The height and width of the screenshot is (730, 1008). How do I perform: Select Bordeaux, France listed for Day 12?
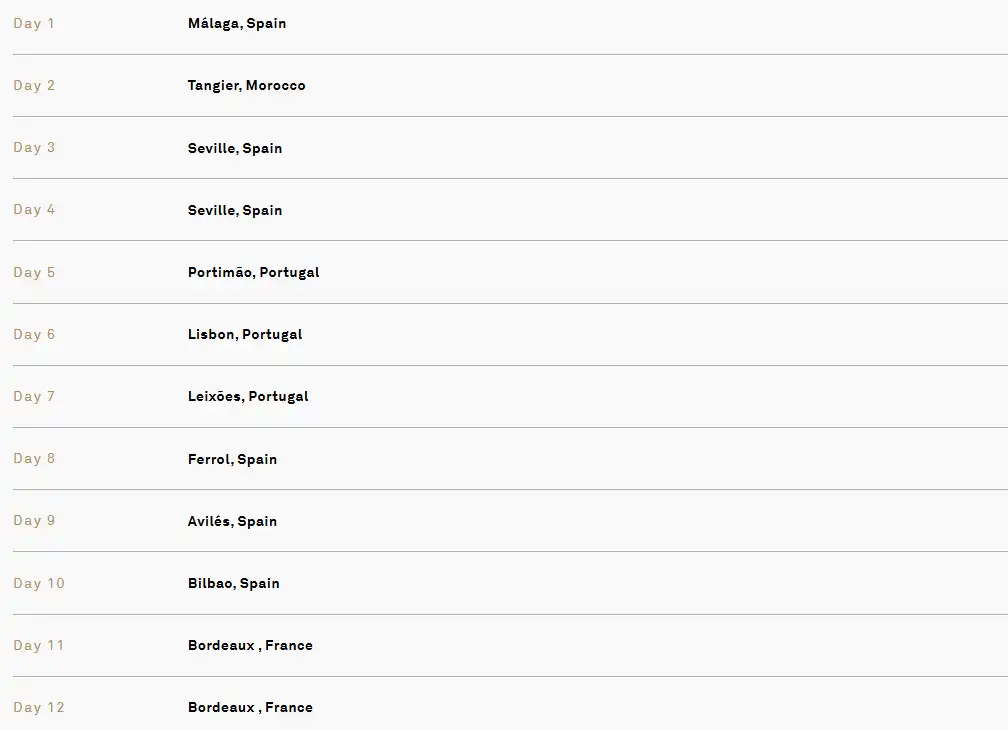(x=250, y=707)
